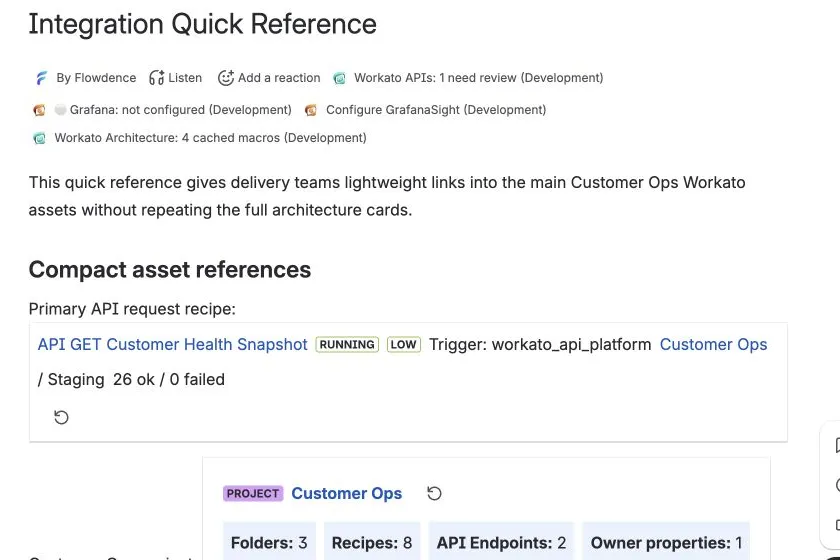The height and width of the screenshot is (560, 840).
Task: Open the Customer Ops project title link
Action: pyautogui.click(x=347, y=493)
